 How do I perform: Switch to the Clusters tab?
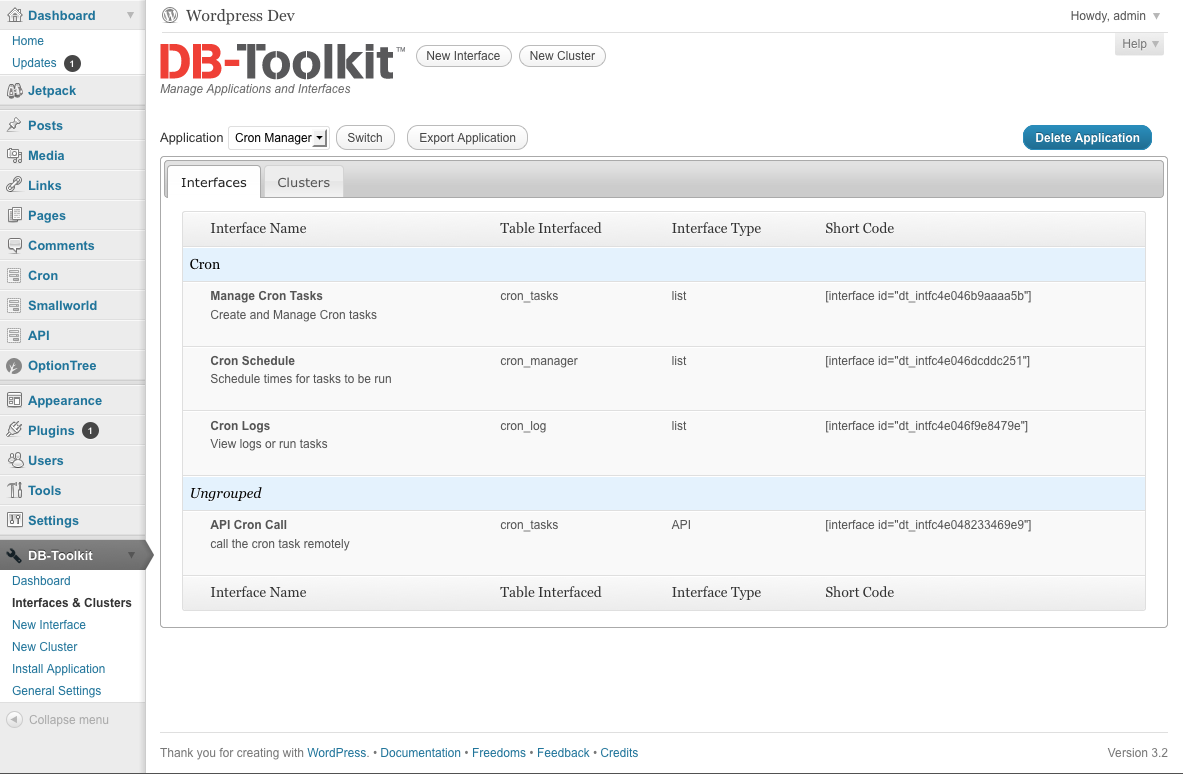pos(303,183)
